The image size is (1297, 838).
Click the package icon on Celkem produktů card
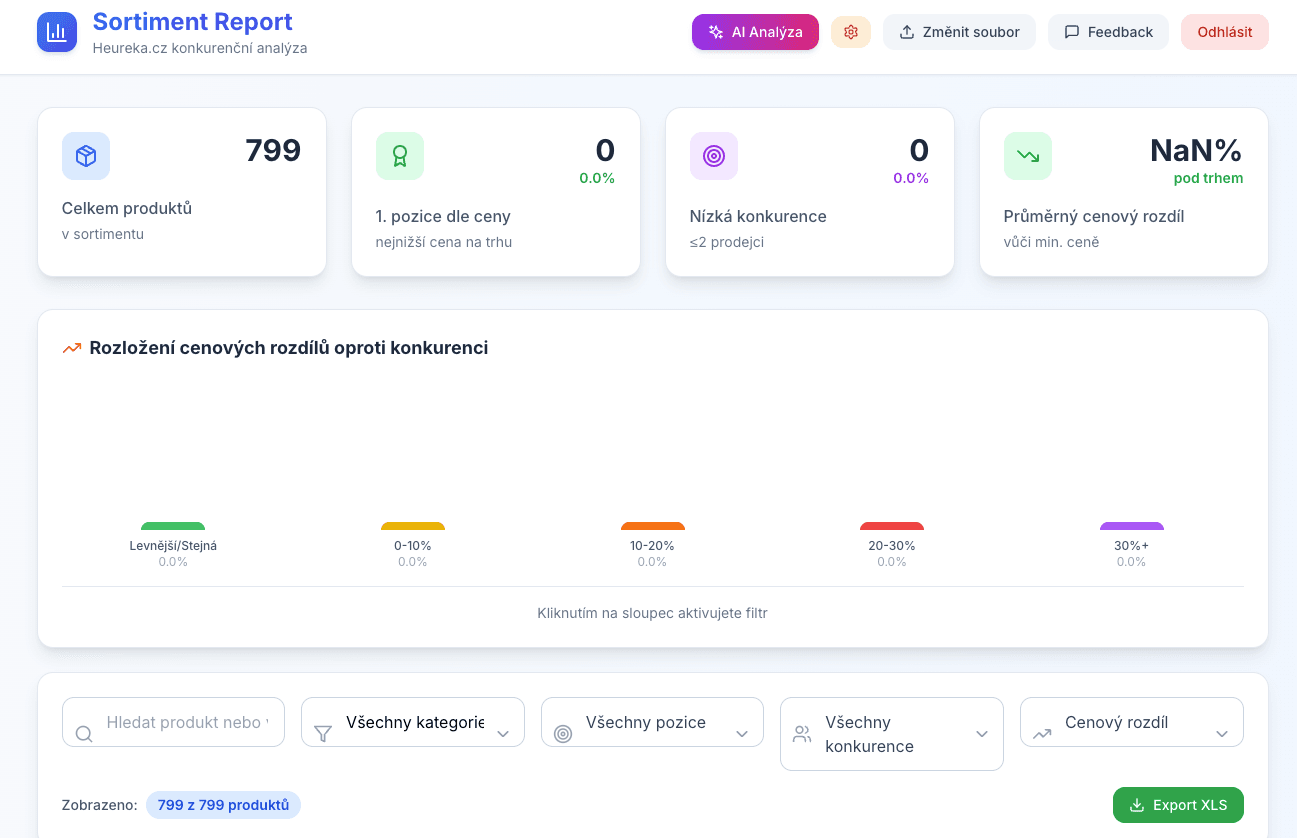click(x=86, y=156)
